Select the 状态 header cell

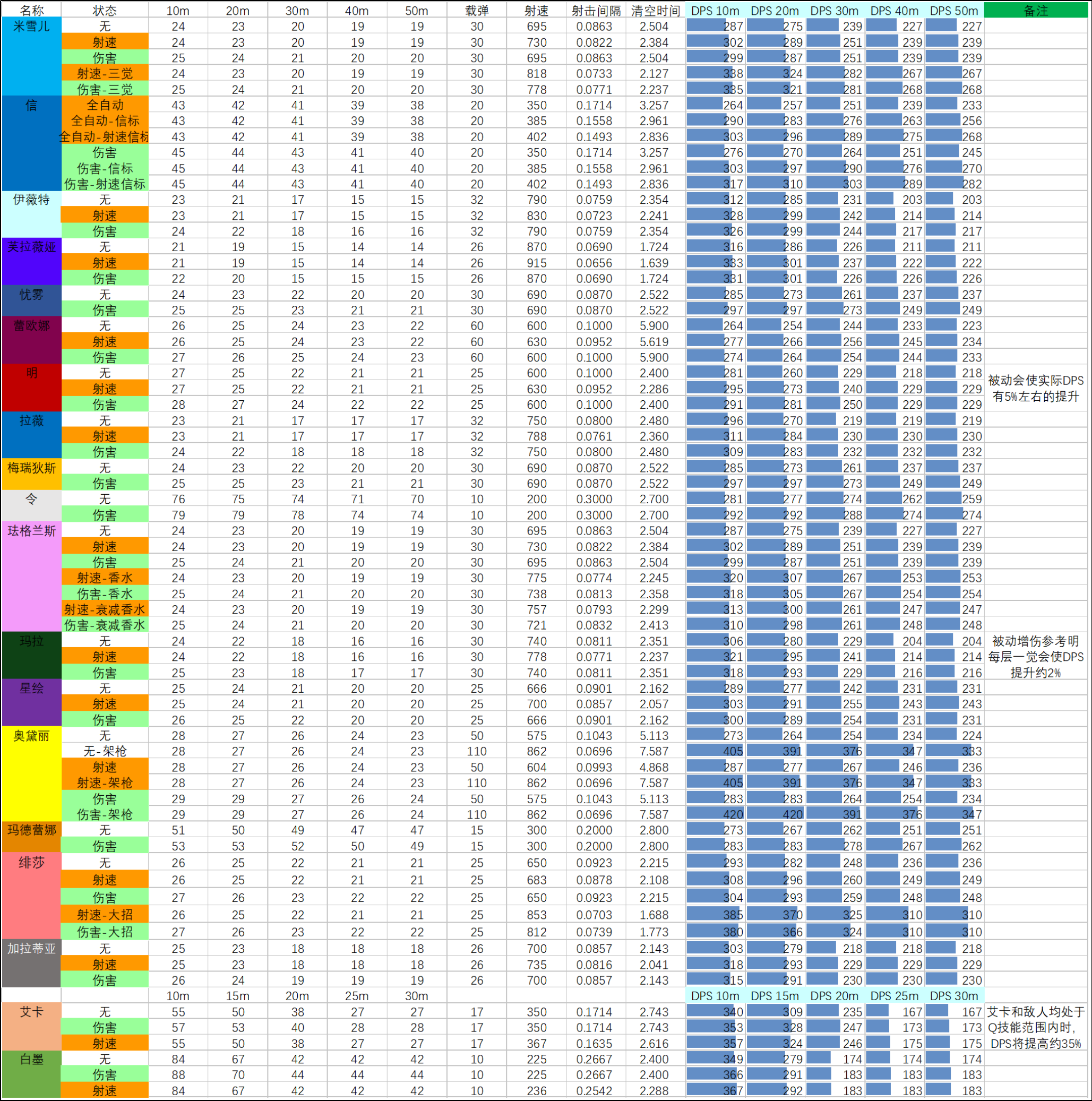pyautogui.click(x=105, y=10)
